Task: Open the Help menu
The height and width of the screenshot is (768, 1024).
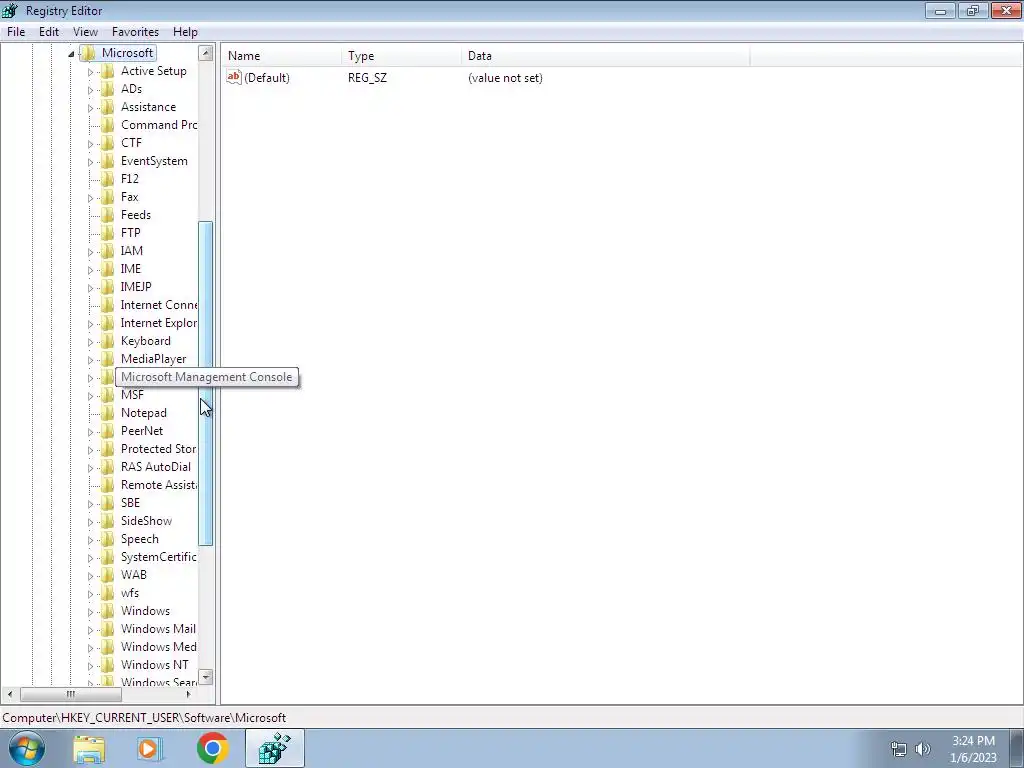Action: point(185,31)
